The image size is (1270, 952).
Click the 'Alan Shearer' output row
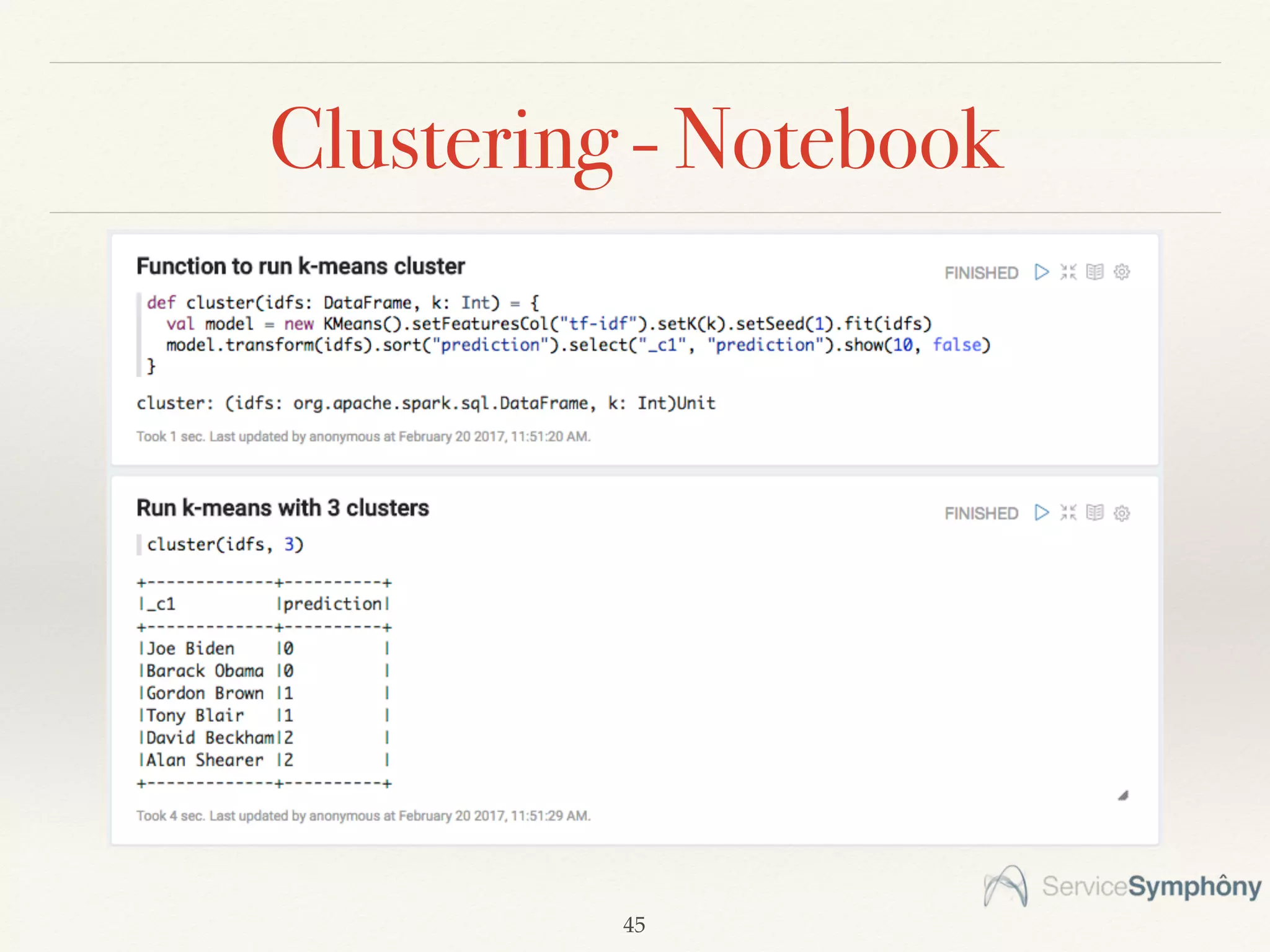tap(205, 760)
